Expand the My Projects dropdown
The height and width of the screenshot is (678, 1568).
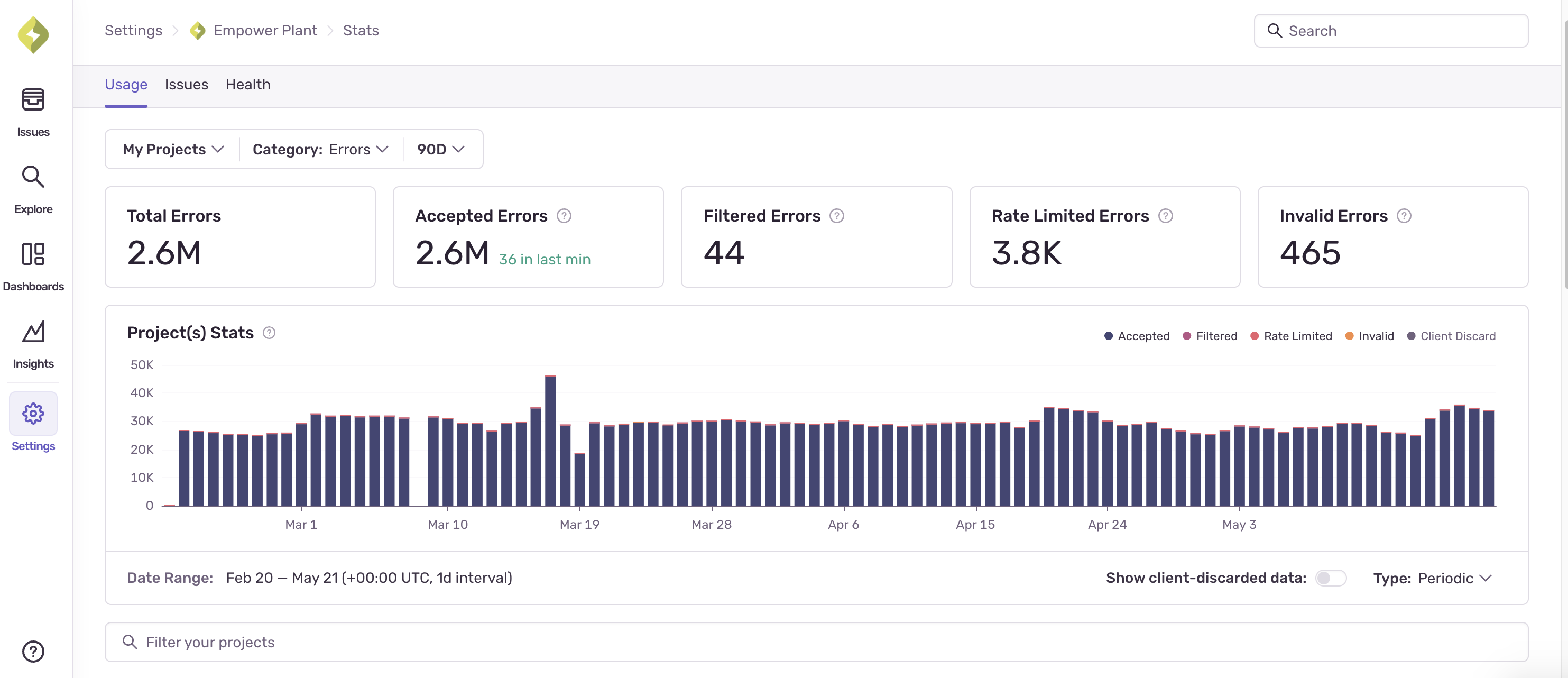(x=173, y=149)
